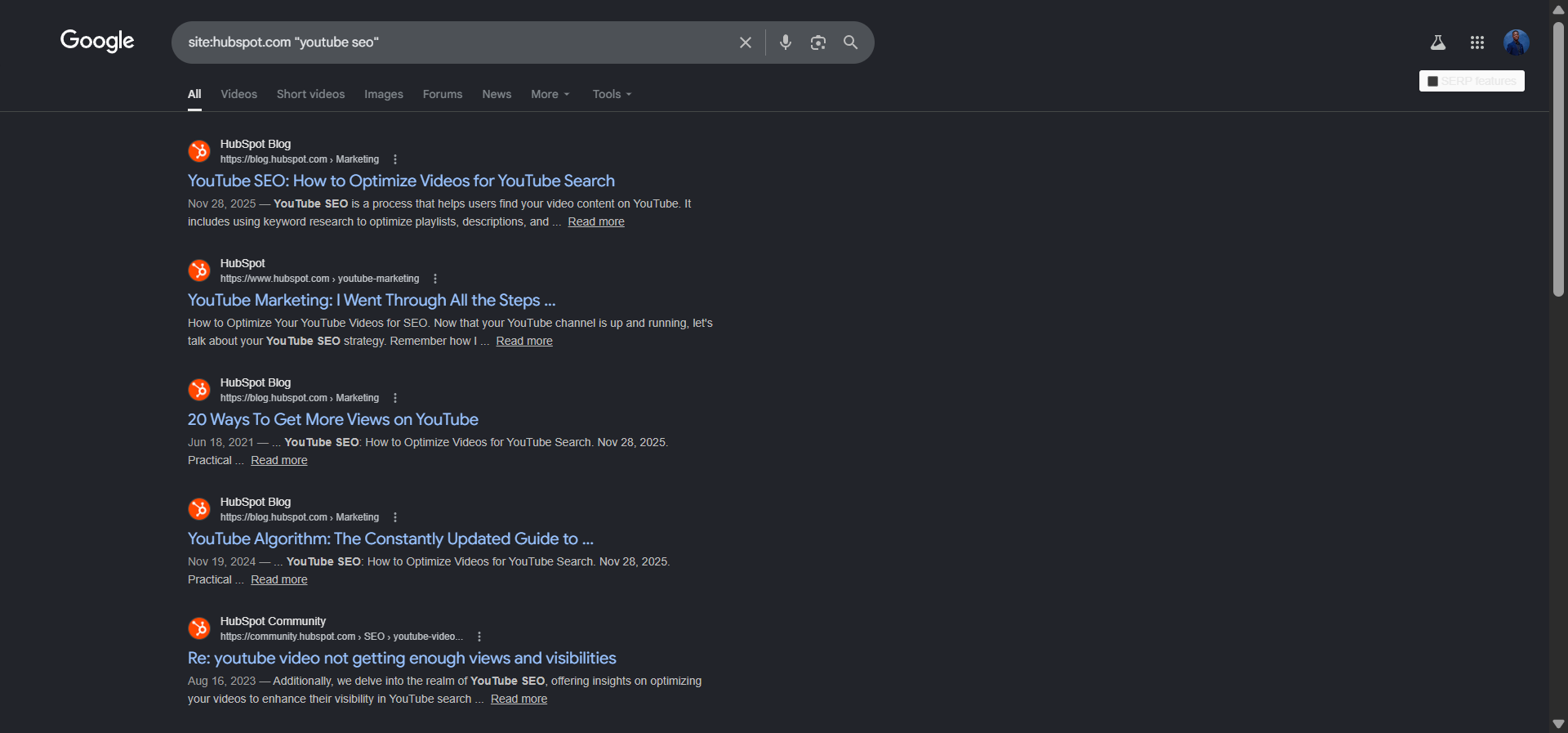Viewport: 1568px width, 733px height.
Task: Click Read more under YouTube SEO snippet
Action: point(596,221)
